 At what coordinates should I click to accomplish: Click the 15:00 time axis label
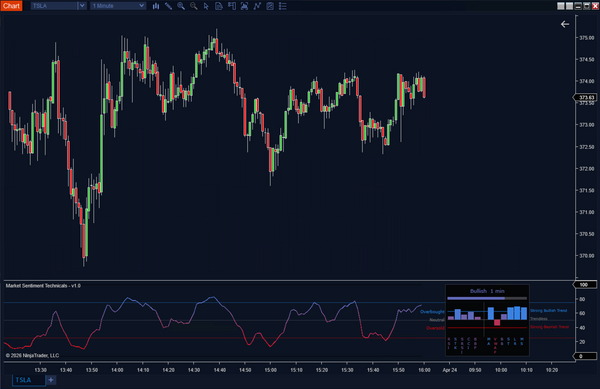tap(271, 370)
